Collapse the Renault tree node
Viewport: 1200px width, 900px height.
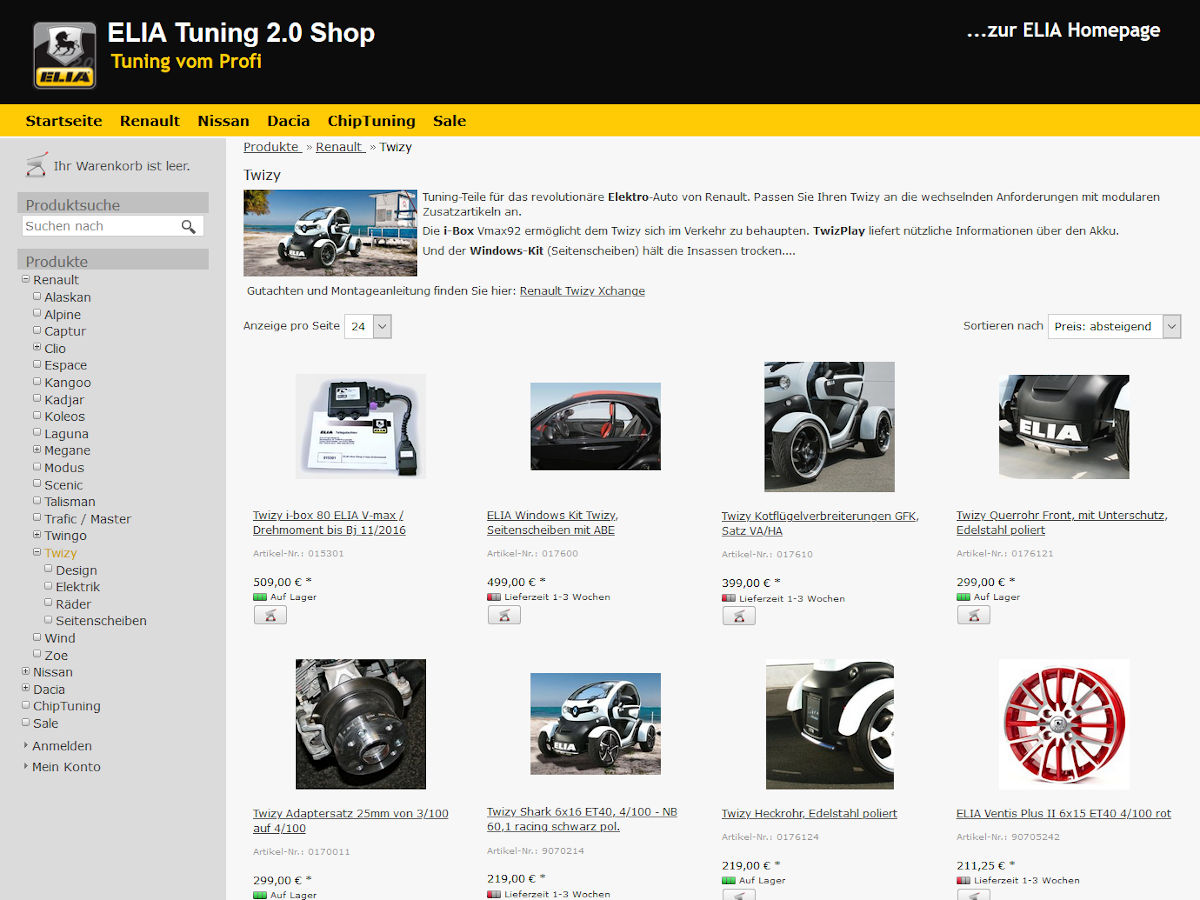point(26,280)
